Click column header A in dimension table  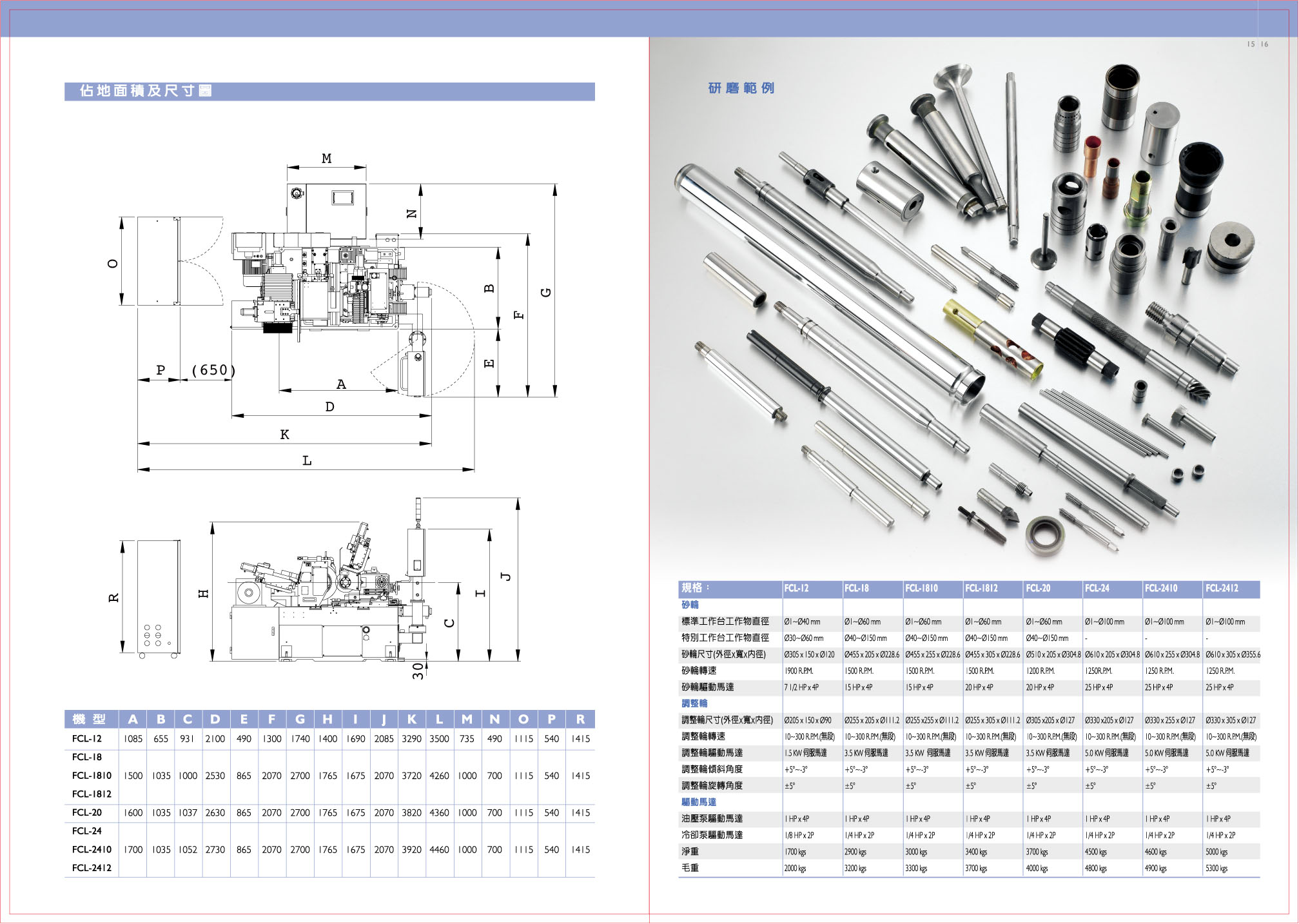coord(133,720)
